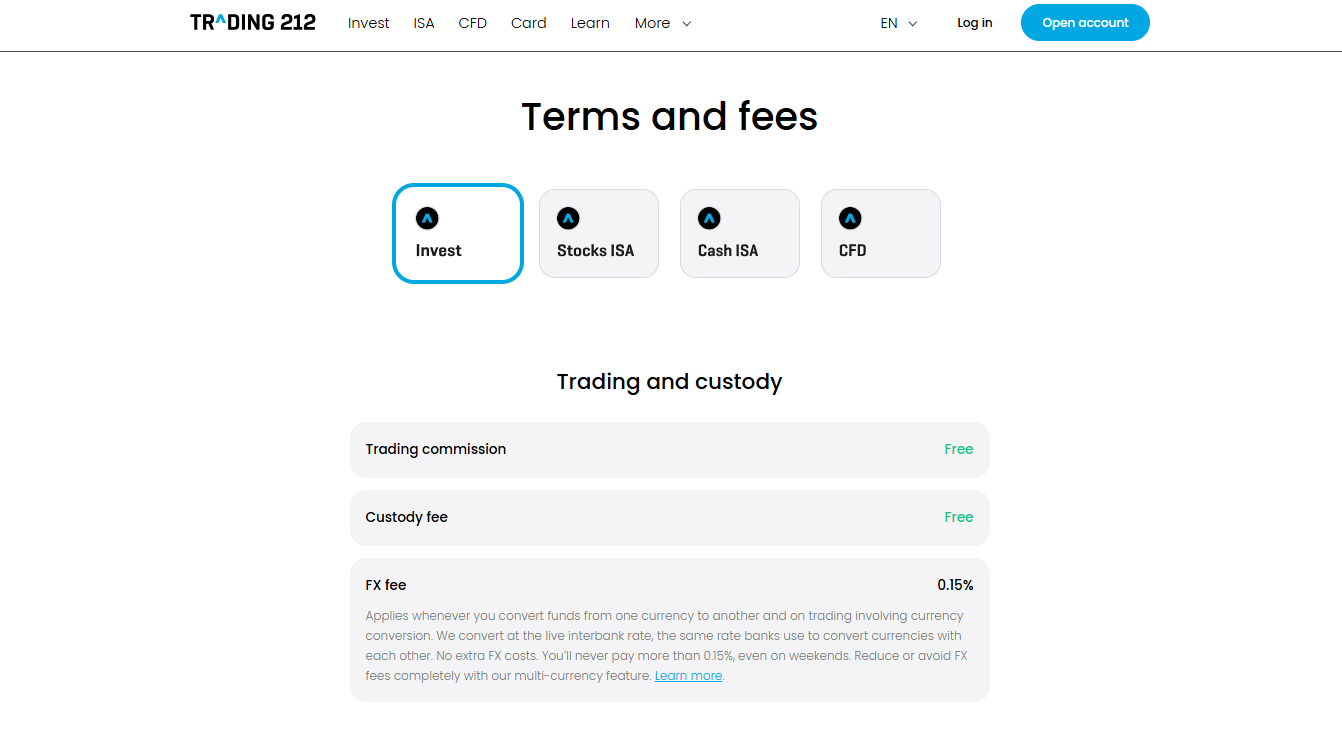Click the round icon on Invest card

point(427,218)
